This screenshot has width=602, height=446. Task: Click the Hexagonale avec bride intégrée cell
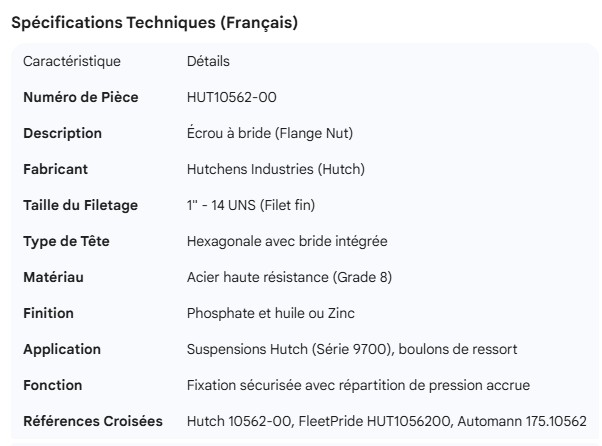[x=287, y=241]
